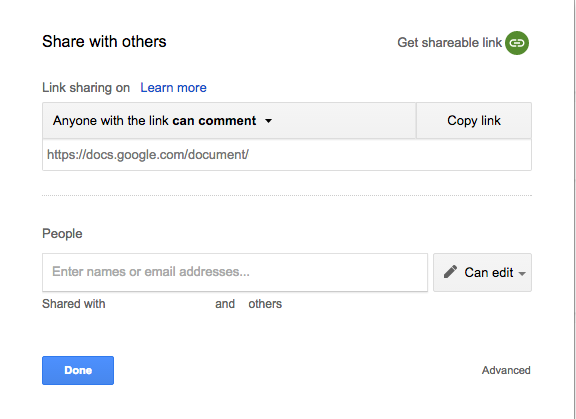Click the Share with others heading
576x419 pixels.
click(104, 41)
